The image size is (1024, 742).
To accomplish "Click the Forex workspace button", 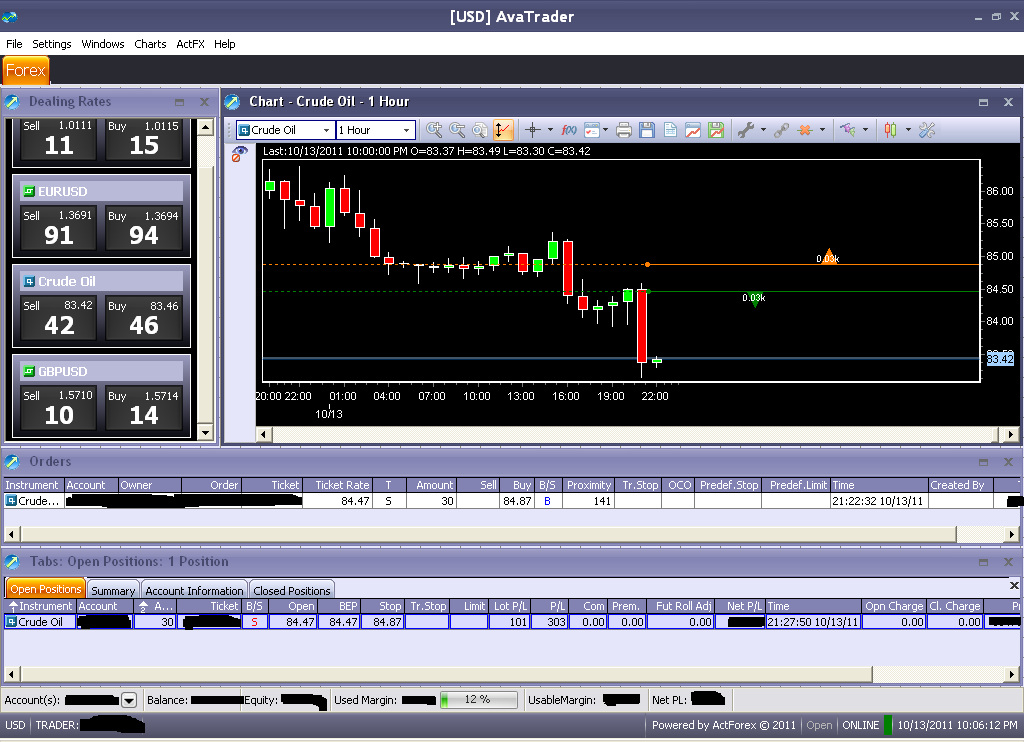I will coord(25,70).
